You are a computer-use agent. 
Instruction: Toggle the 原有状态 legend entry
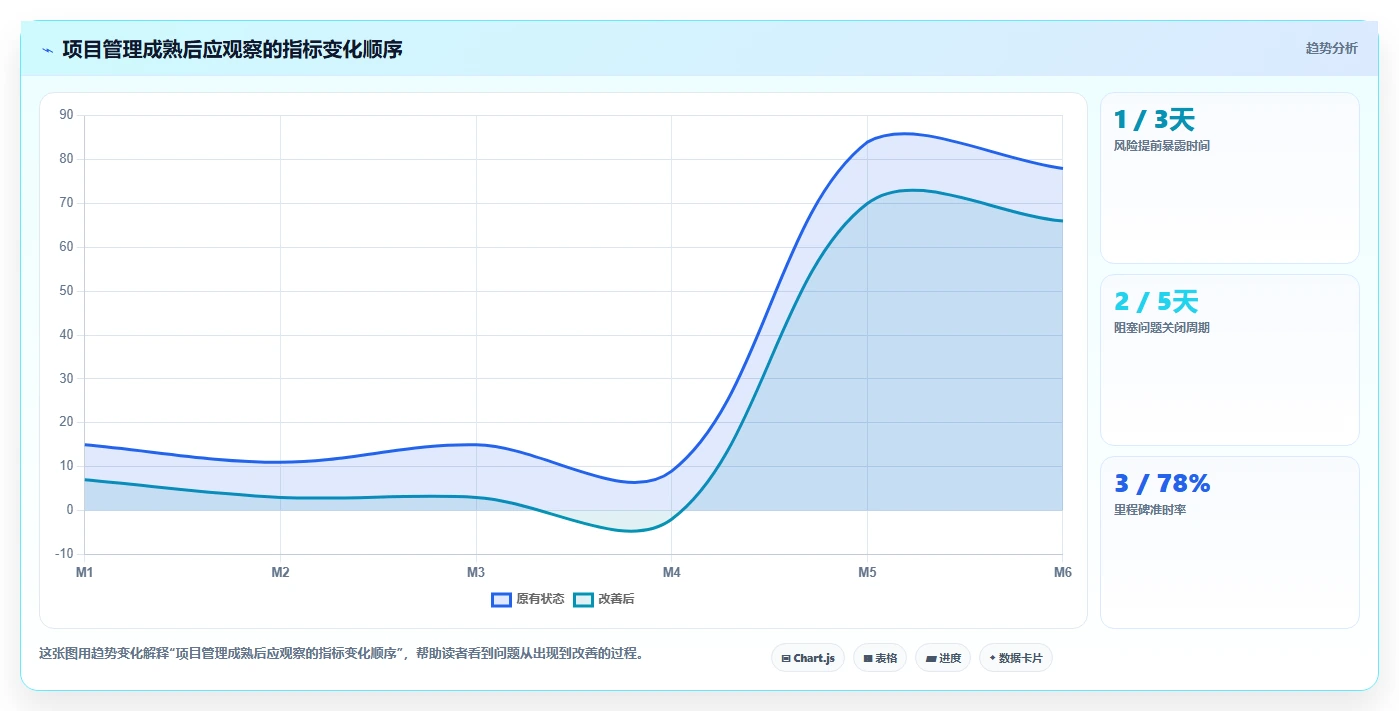point(527,599)
